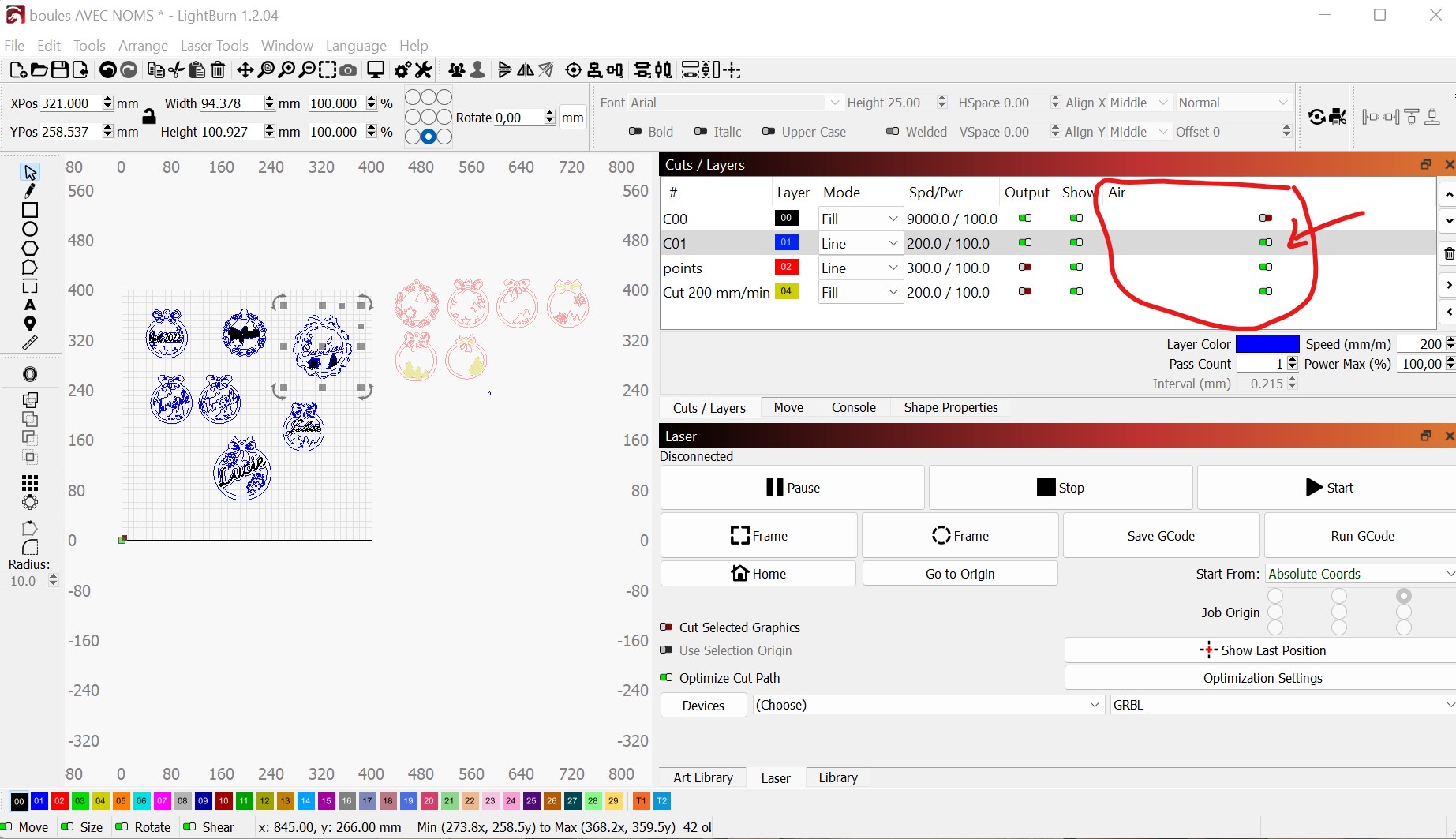Open Mode dropdown for C00 layer
1456x839 pixels.
tap(859, 219)
